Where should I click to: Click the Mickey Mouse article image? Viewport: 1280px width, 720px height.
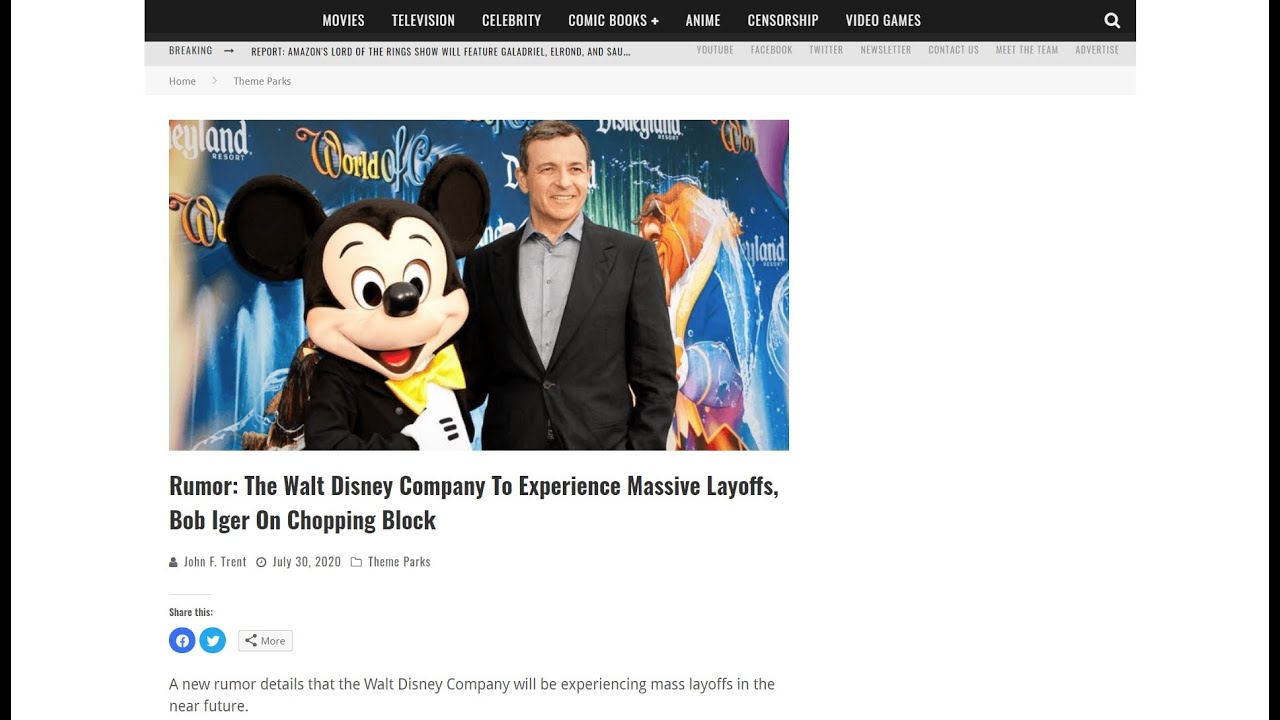click(x=479, y=285)
